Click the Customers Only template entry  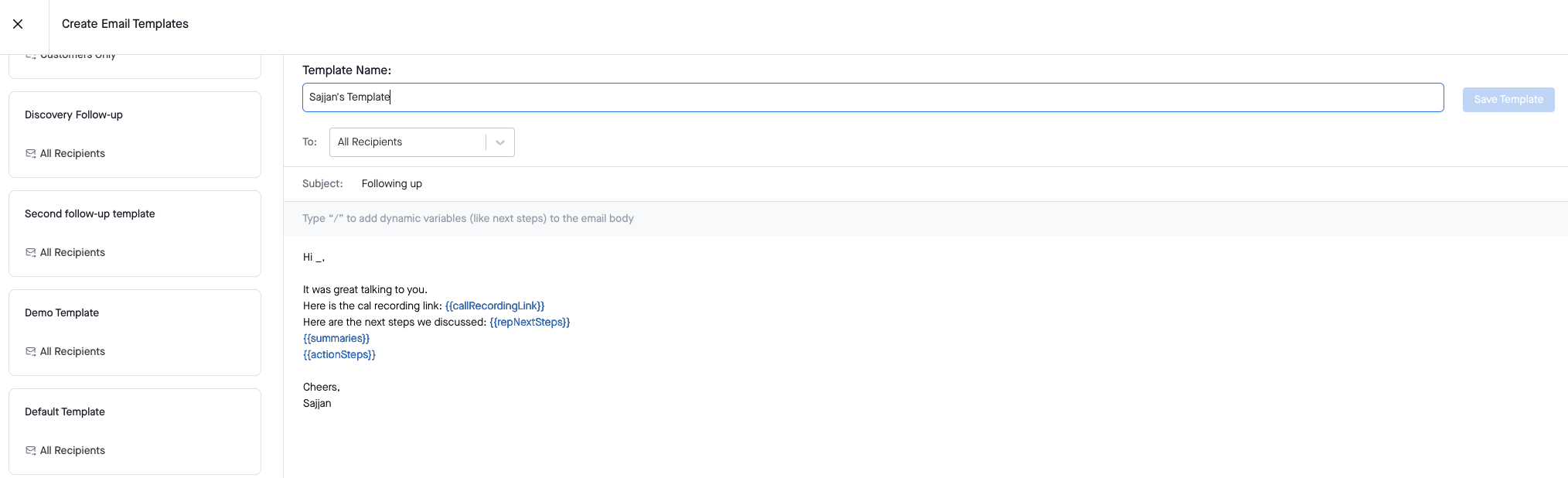click(x=77, y=54)
